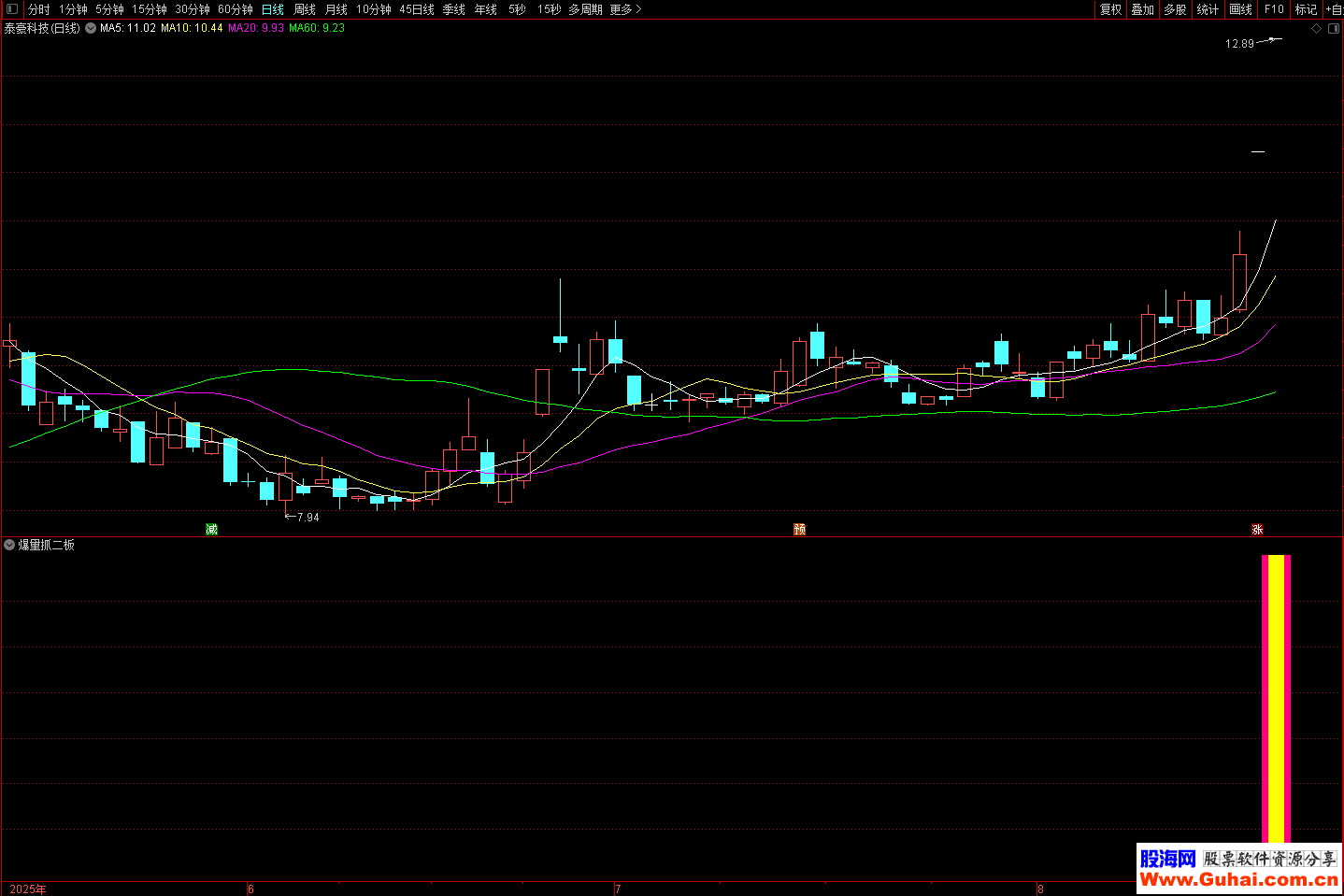Click the yellow-magenta signal bar
This screenshot has height=896, width=1344.
pyautogui.click(x=1276, y=701)
